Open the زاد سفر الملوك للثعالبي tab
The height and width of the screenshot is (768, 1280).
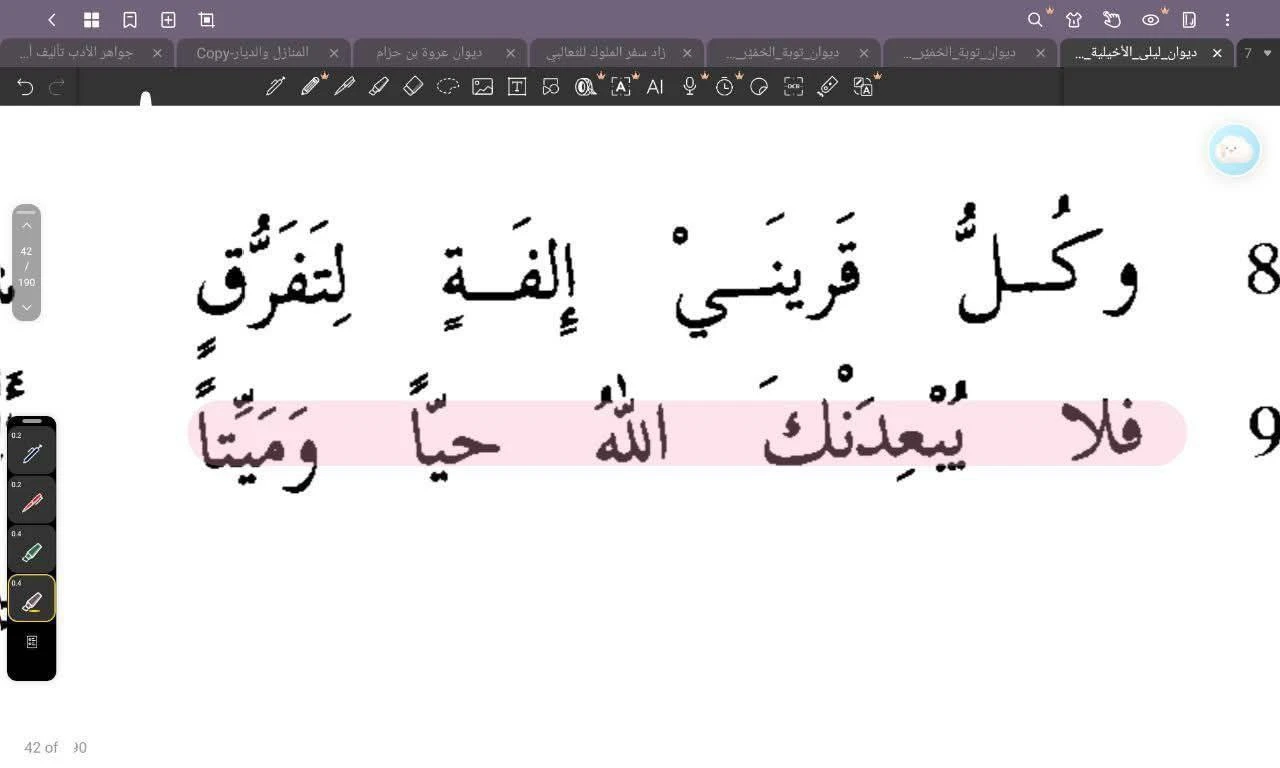pos(606,53)
